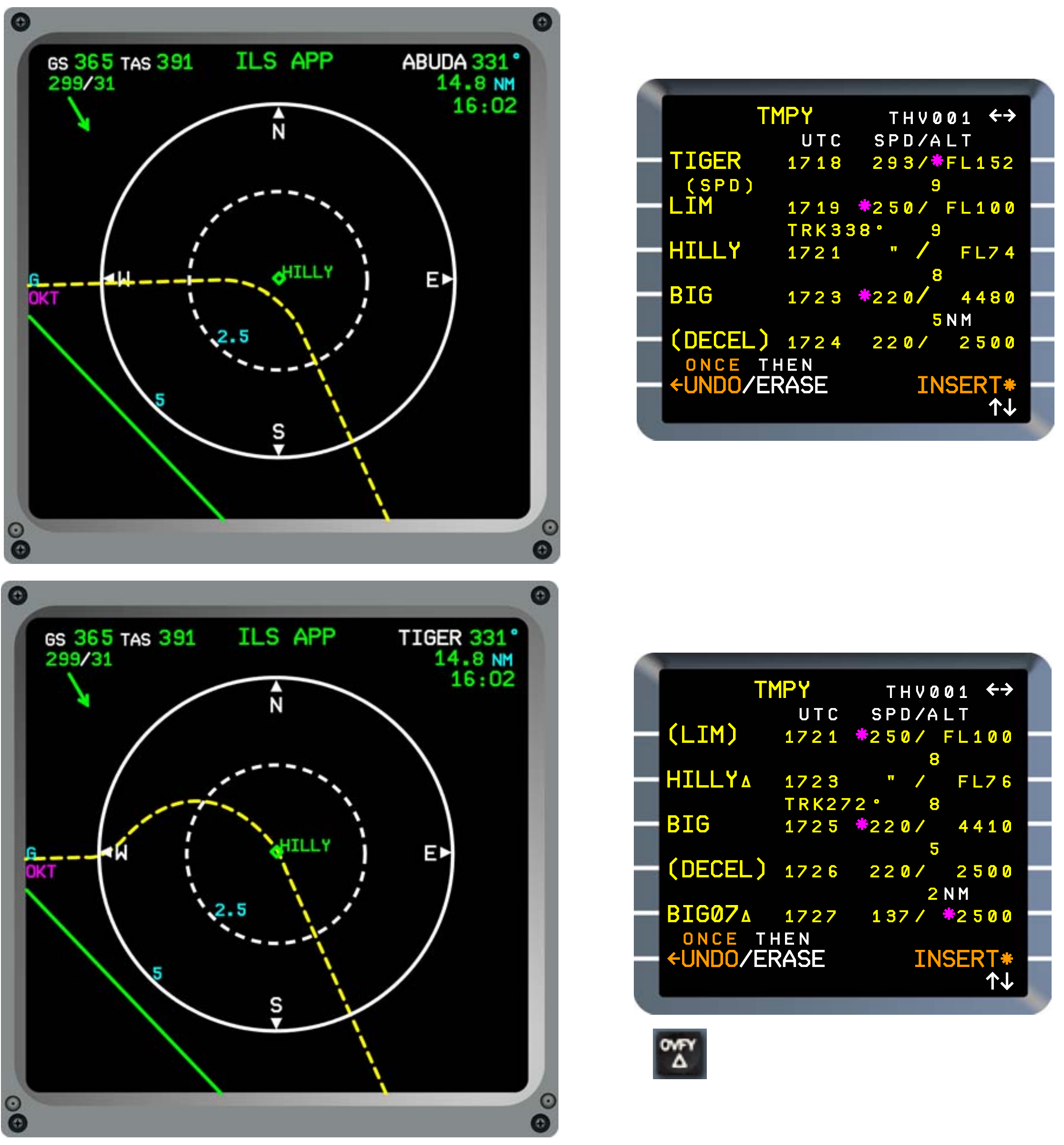Select the HILLY waypoint on upper MCDU

pos(705,251)
